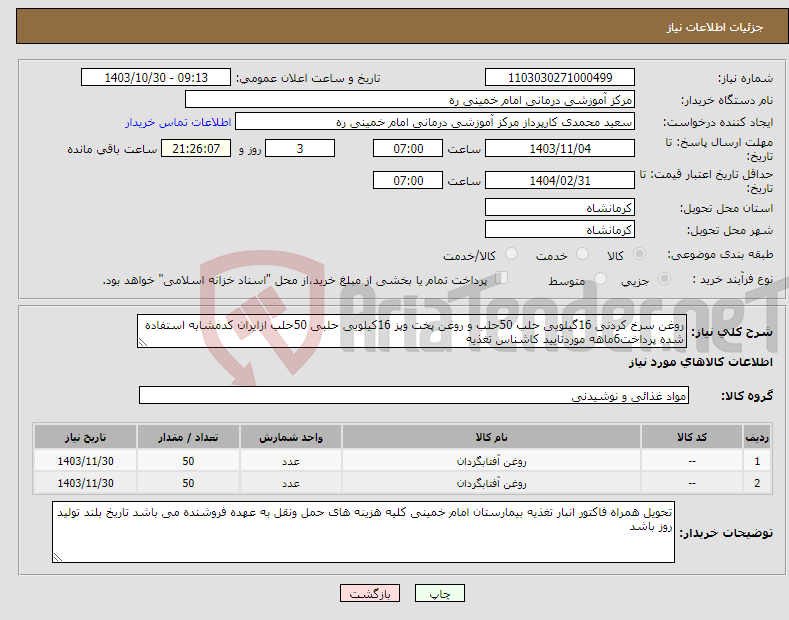This screenshot has height=620, width=789.
Task: Click the response deadline date 1403/11/04
Action: [560, 148]
